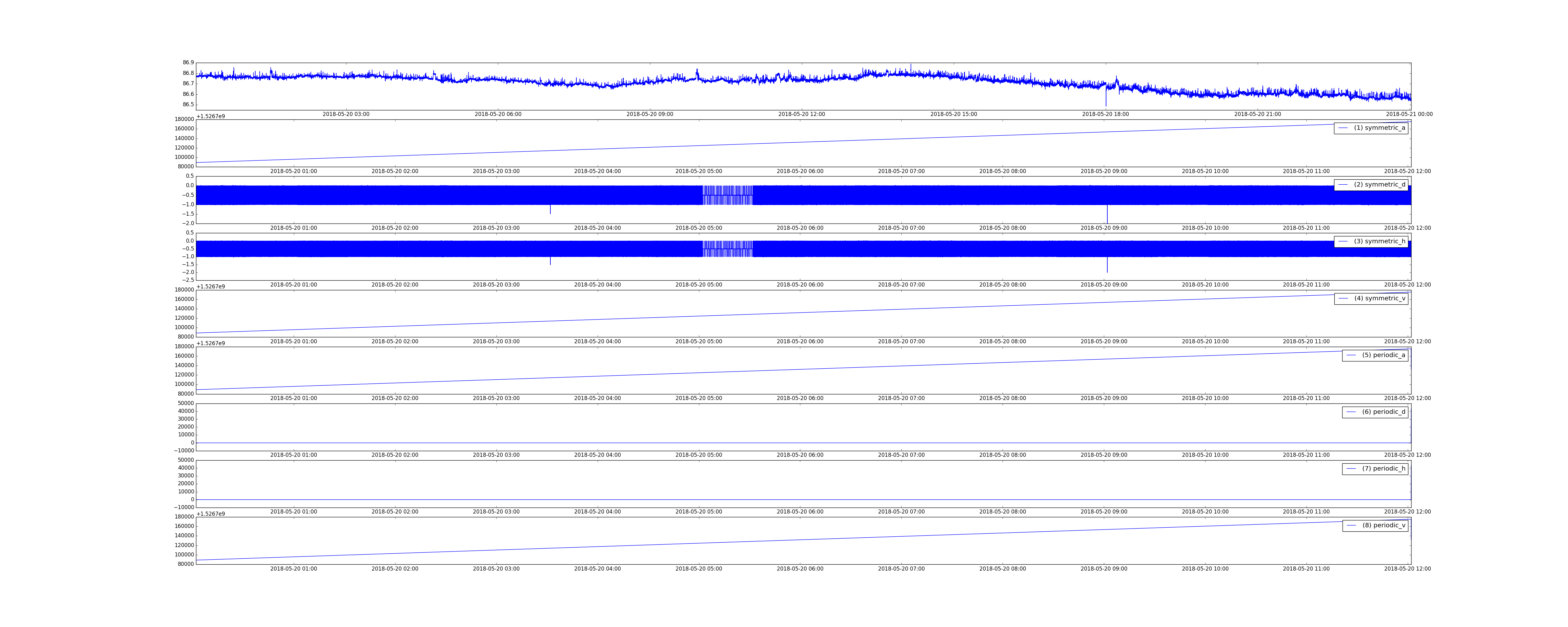
Task: Click the 86.9 y-axis label
Action: pos(188,63)
